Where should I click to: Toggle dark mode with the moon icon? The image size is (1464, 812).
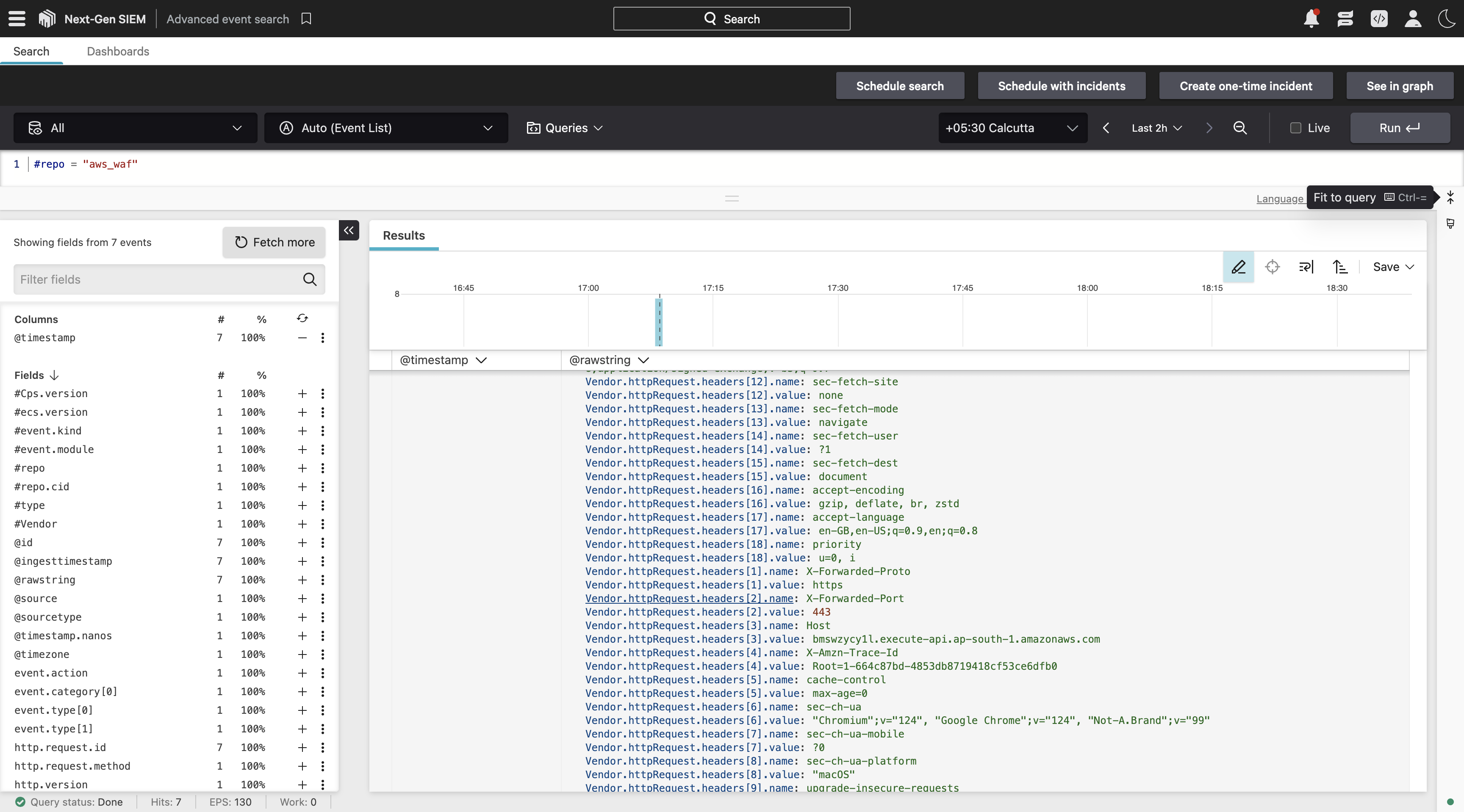(1446, 19)
